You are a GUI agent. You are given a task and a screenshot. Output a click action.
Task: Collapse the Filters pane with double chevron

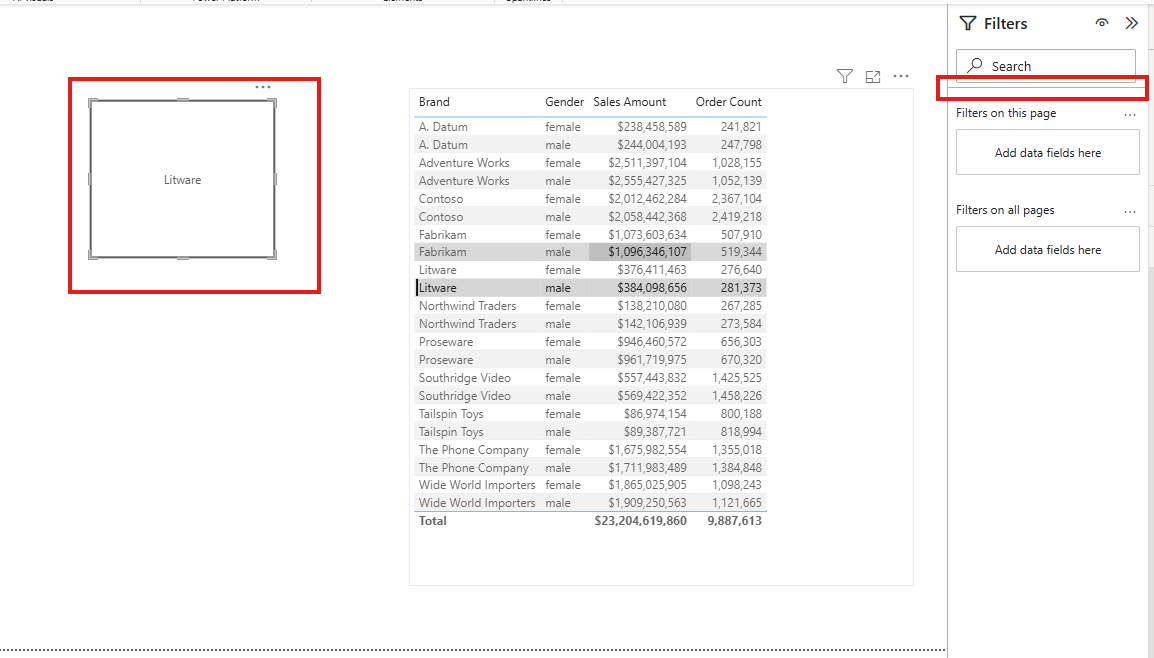click(x=1131, y=23)
